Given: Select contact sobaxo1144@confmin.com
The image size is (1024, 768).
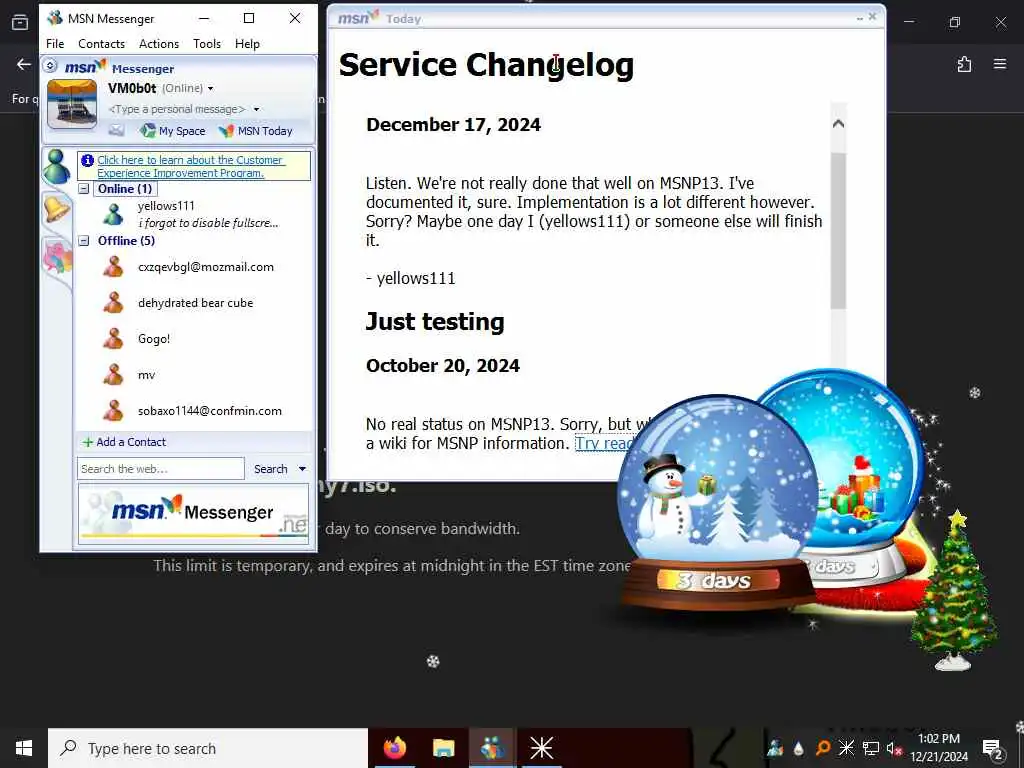Looking at the screenshot, I should pos(210,411).
